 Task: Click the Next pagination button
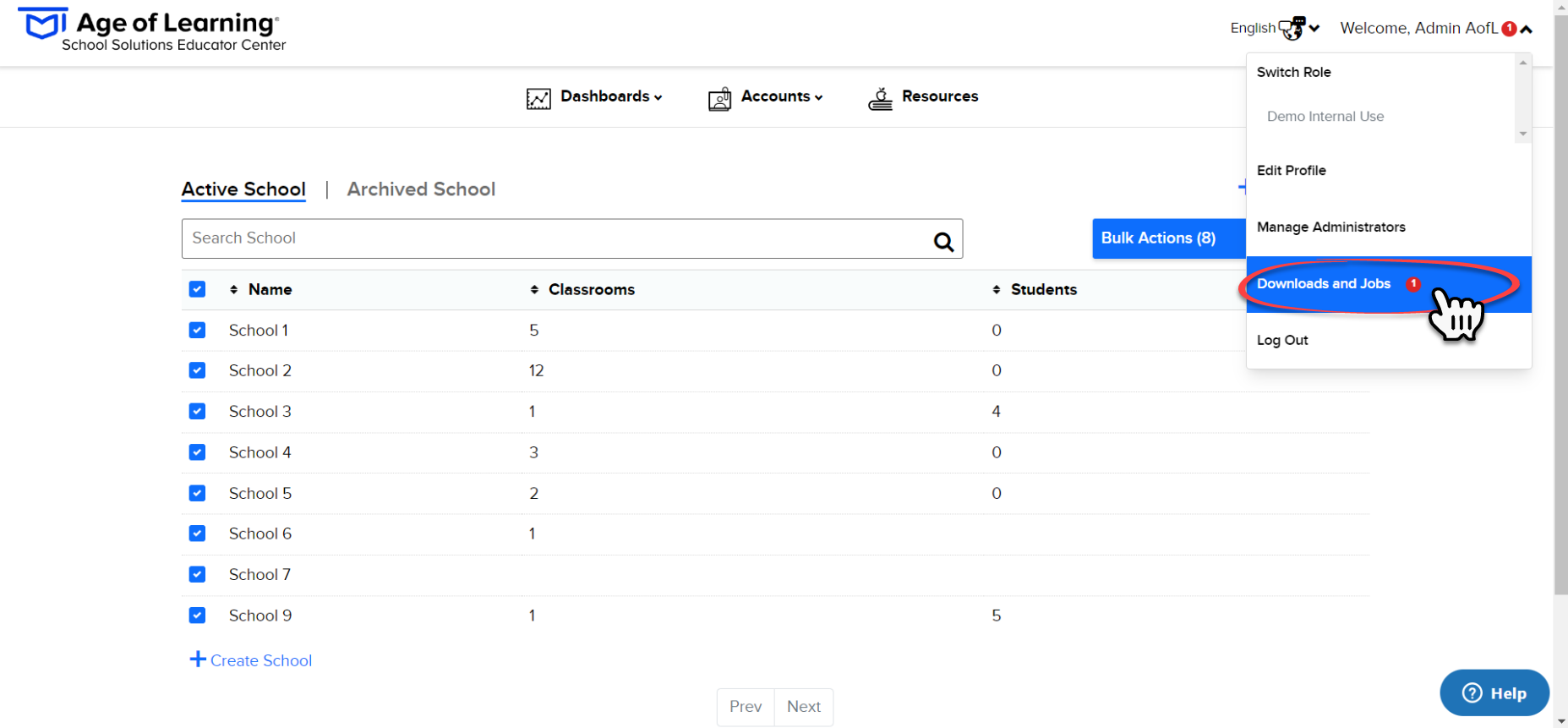click(804, 707)
